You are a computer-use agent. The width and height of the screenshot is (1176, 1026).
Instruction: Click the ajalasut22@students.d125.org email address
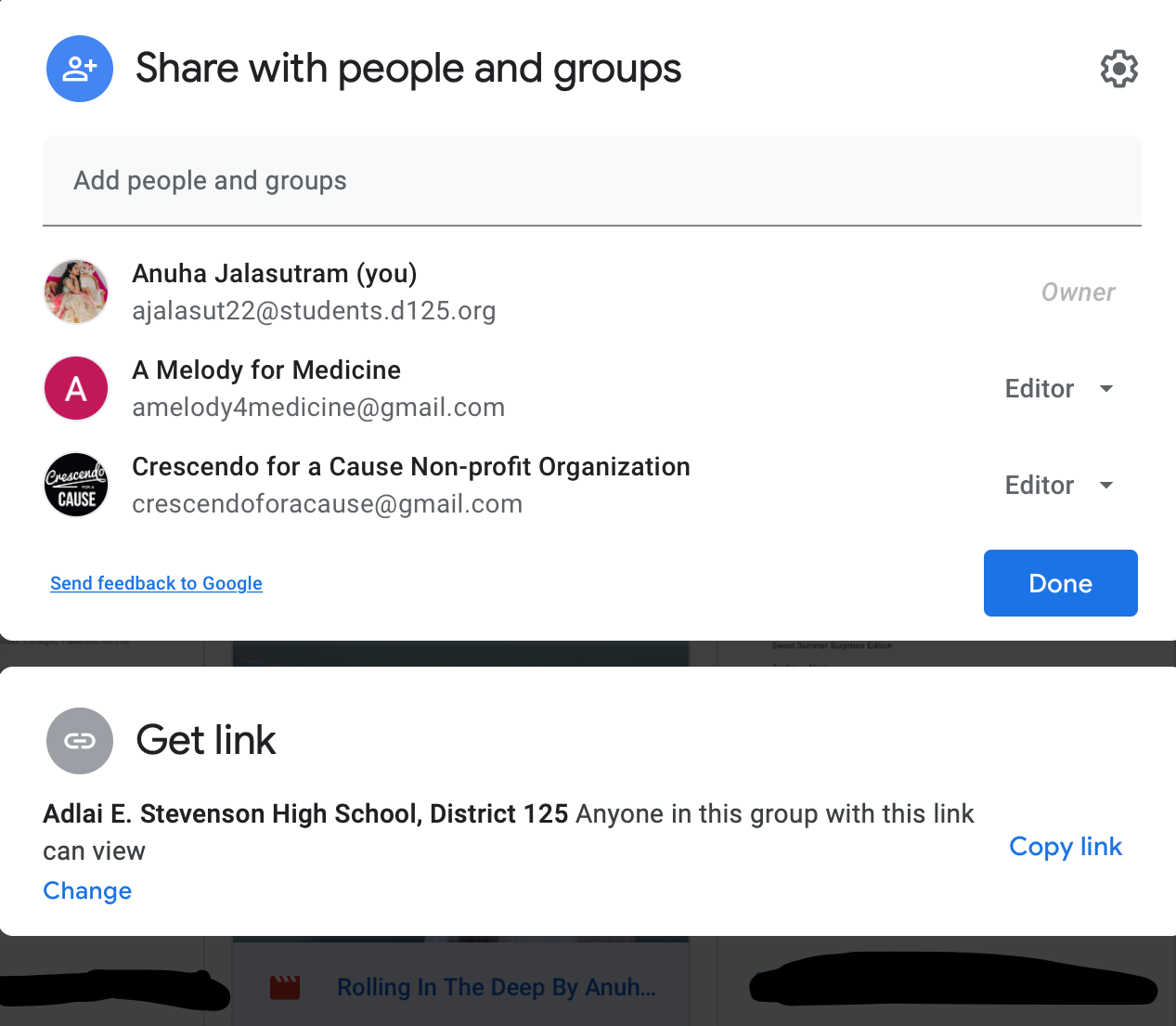[x=314, y=311]
